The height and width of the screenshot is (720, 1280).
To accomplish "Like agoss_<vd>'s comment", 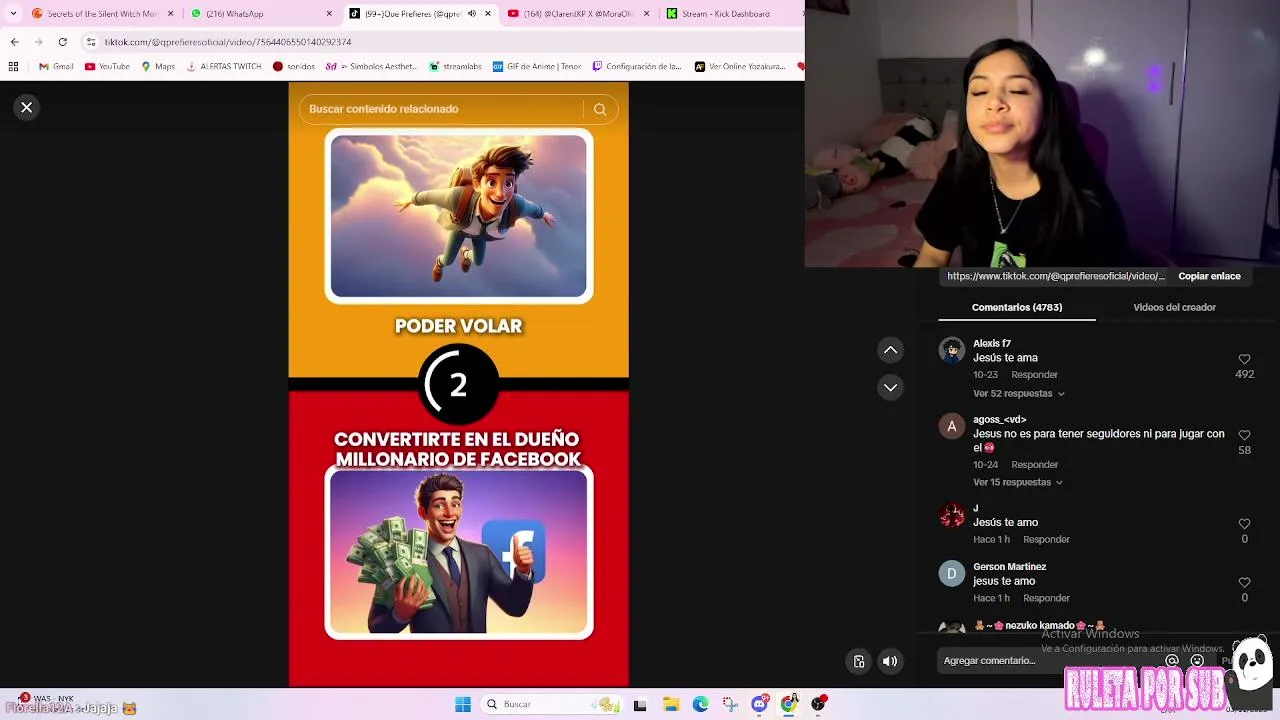I will tap(1244, 435).
